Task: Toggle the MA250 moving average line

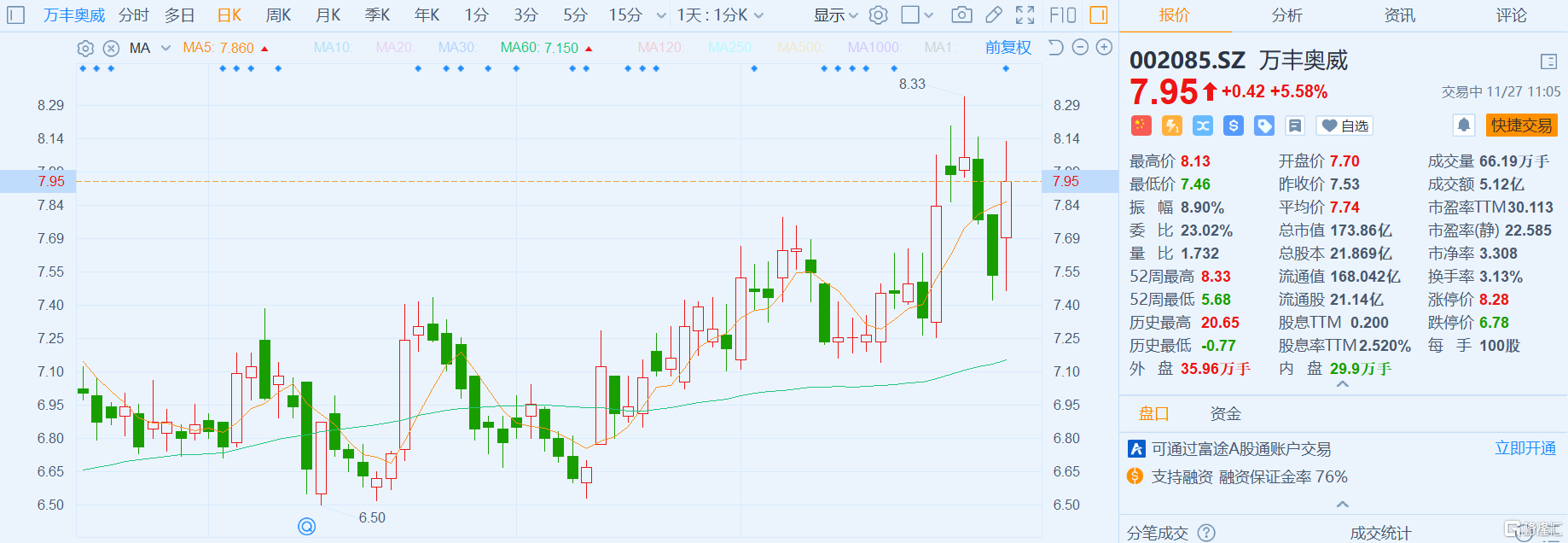Action: (730, 48)
